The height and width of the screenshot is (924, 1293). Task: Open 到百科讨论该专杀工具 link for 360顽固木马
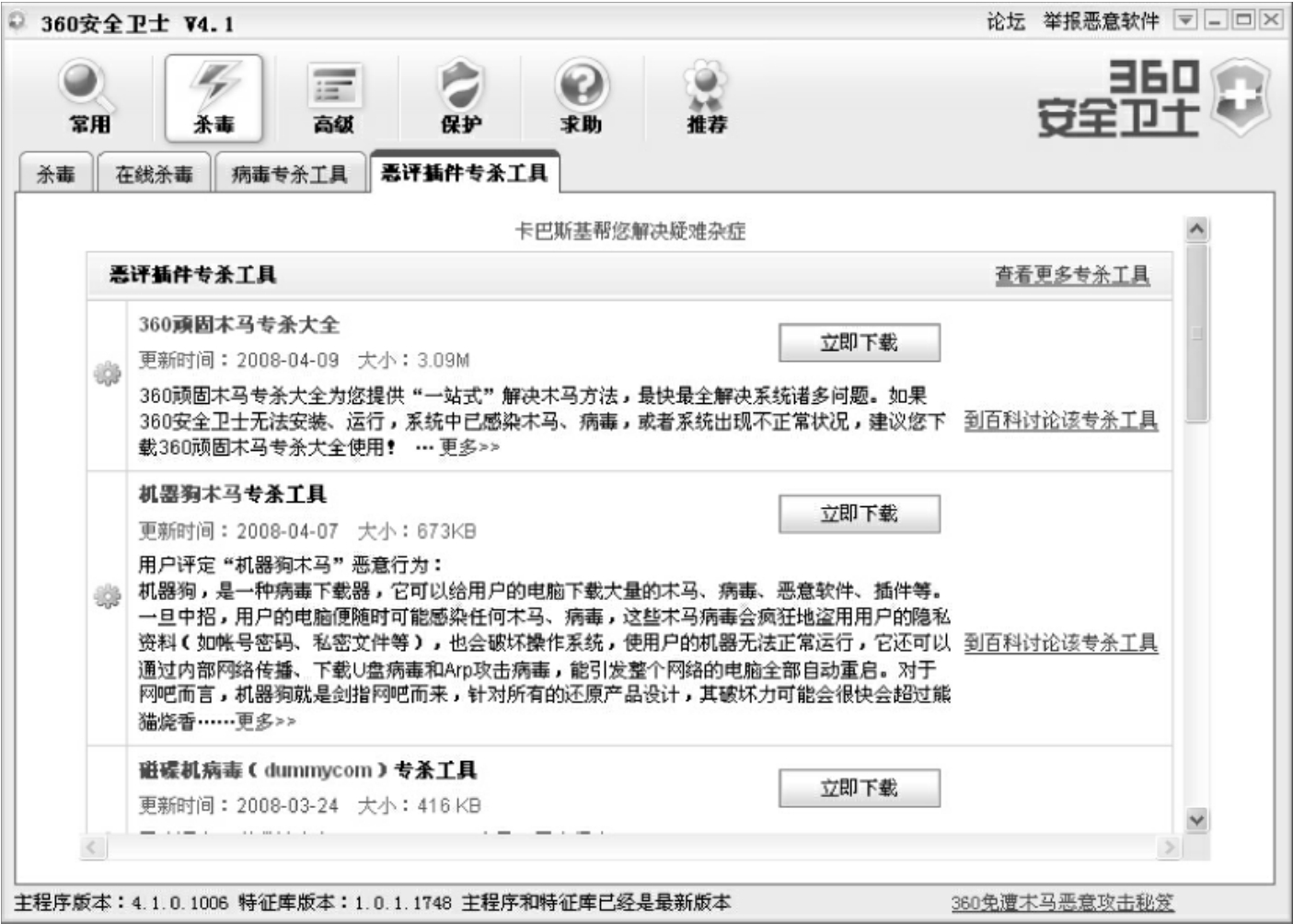tap(1061, 421)
